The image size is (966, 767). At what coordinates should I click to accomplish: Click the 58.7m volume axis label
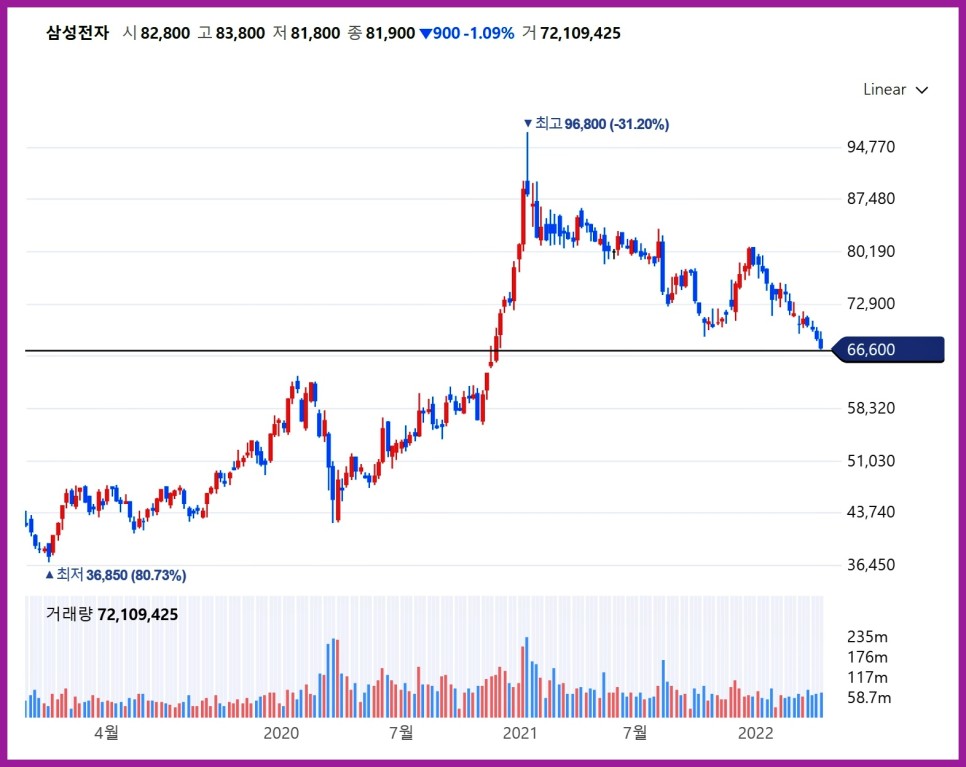pyautogui.click(x=869, y=697)
